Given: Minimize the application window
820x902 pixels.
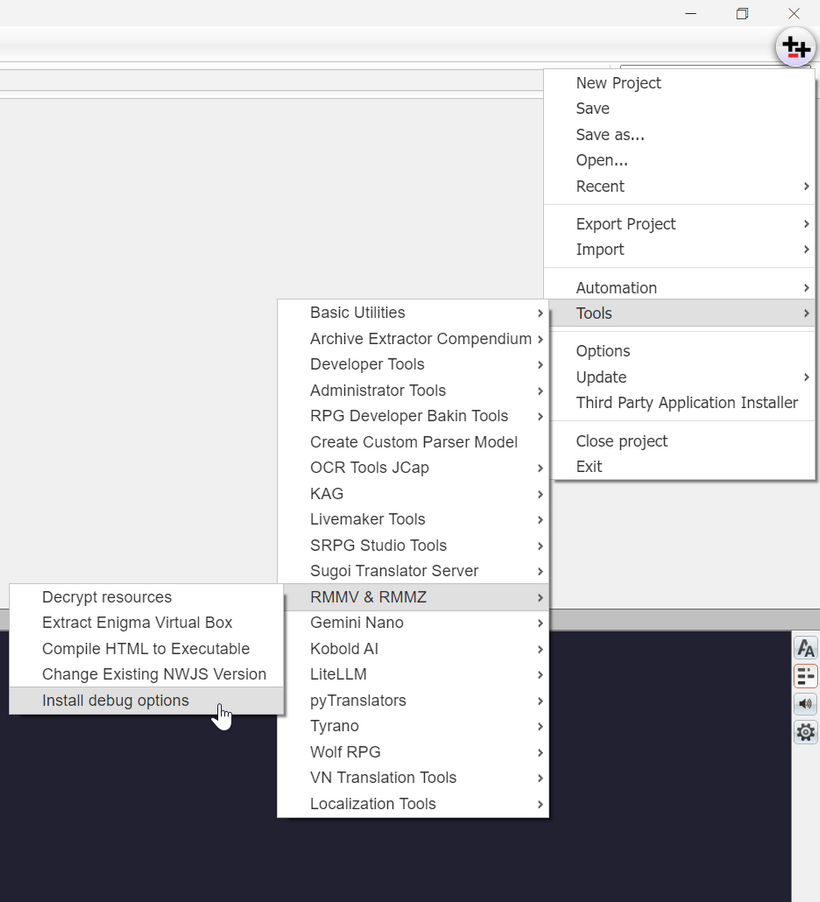Looking at the screenshot, I should click(x=690, y=13).
